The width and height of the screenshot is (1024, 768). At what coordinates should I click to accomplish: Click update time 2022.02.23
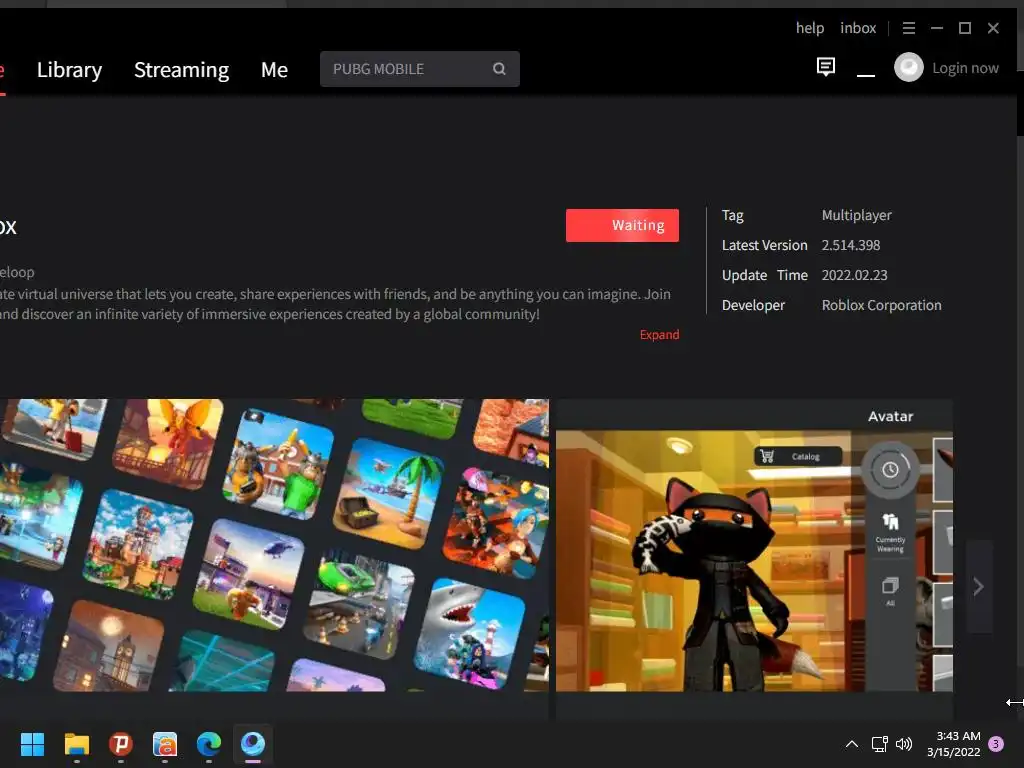pyautogui.click(x=854, y=275)
